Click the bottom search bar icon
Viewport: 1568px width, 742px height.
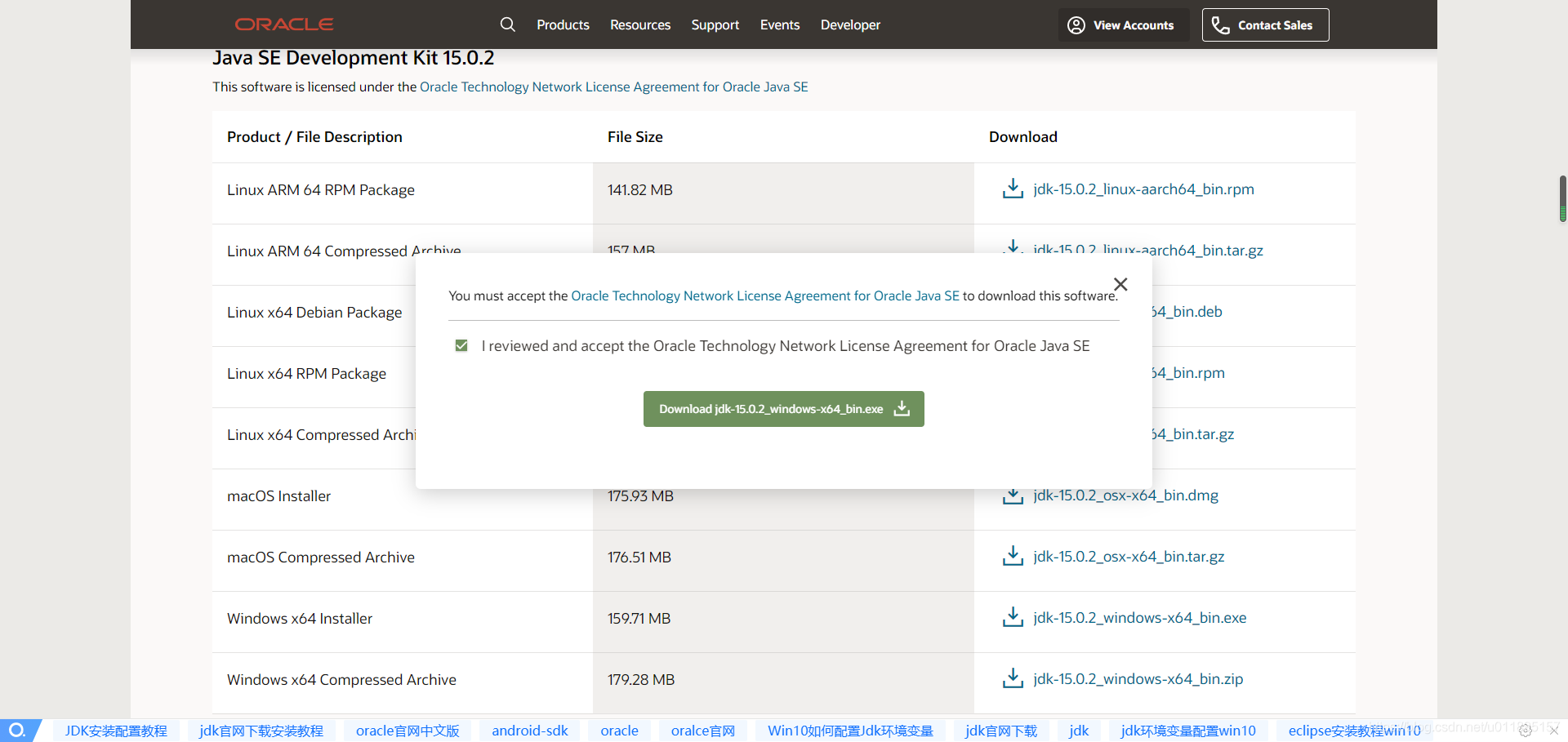point(17,731)
